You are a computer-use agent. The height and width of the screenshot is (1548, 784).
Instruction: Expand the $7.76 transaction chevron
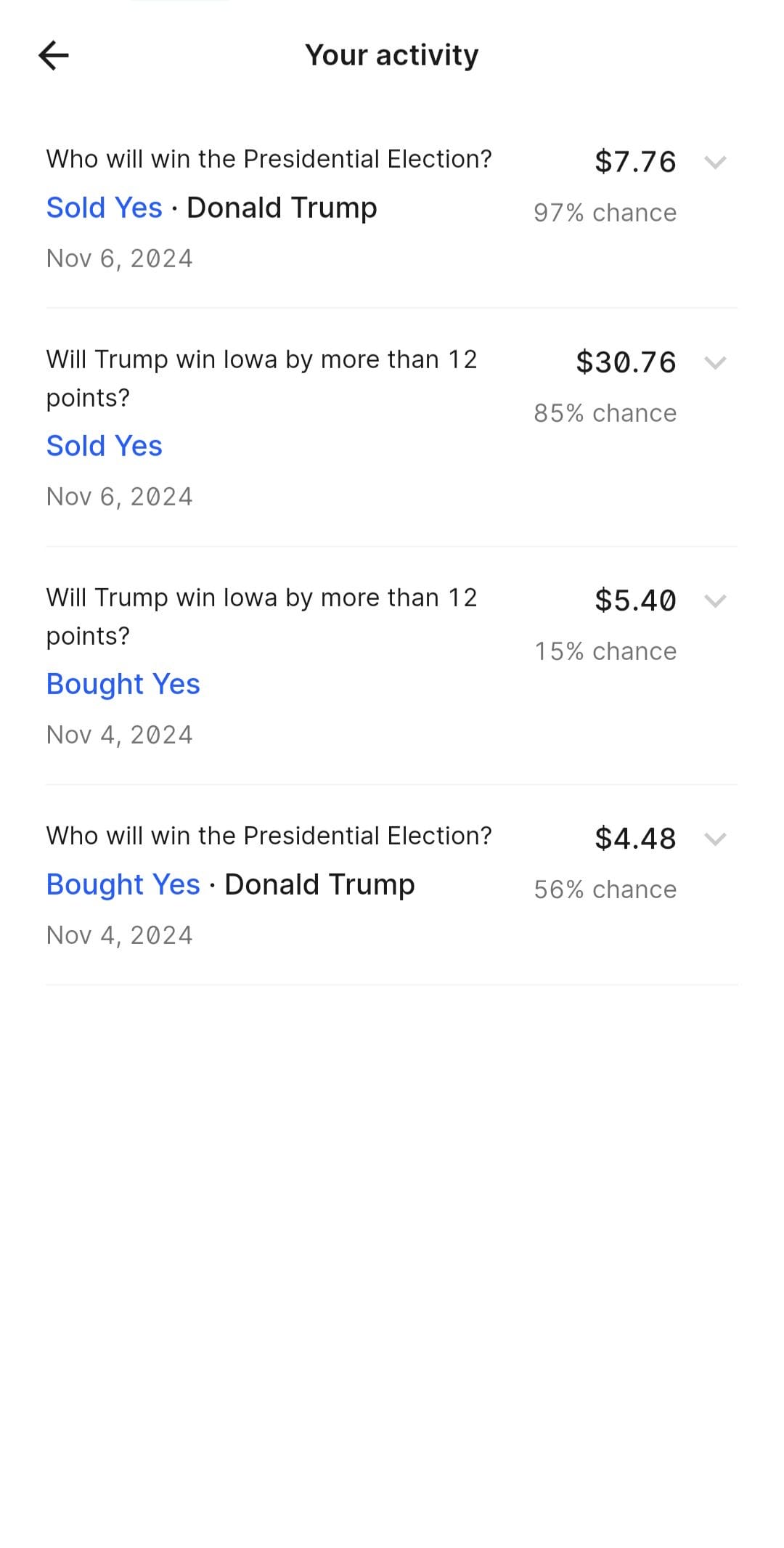click(x=715, y=162)
